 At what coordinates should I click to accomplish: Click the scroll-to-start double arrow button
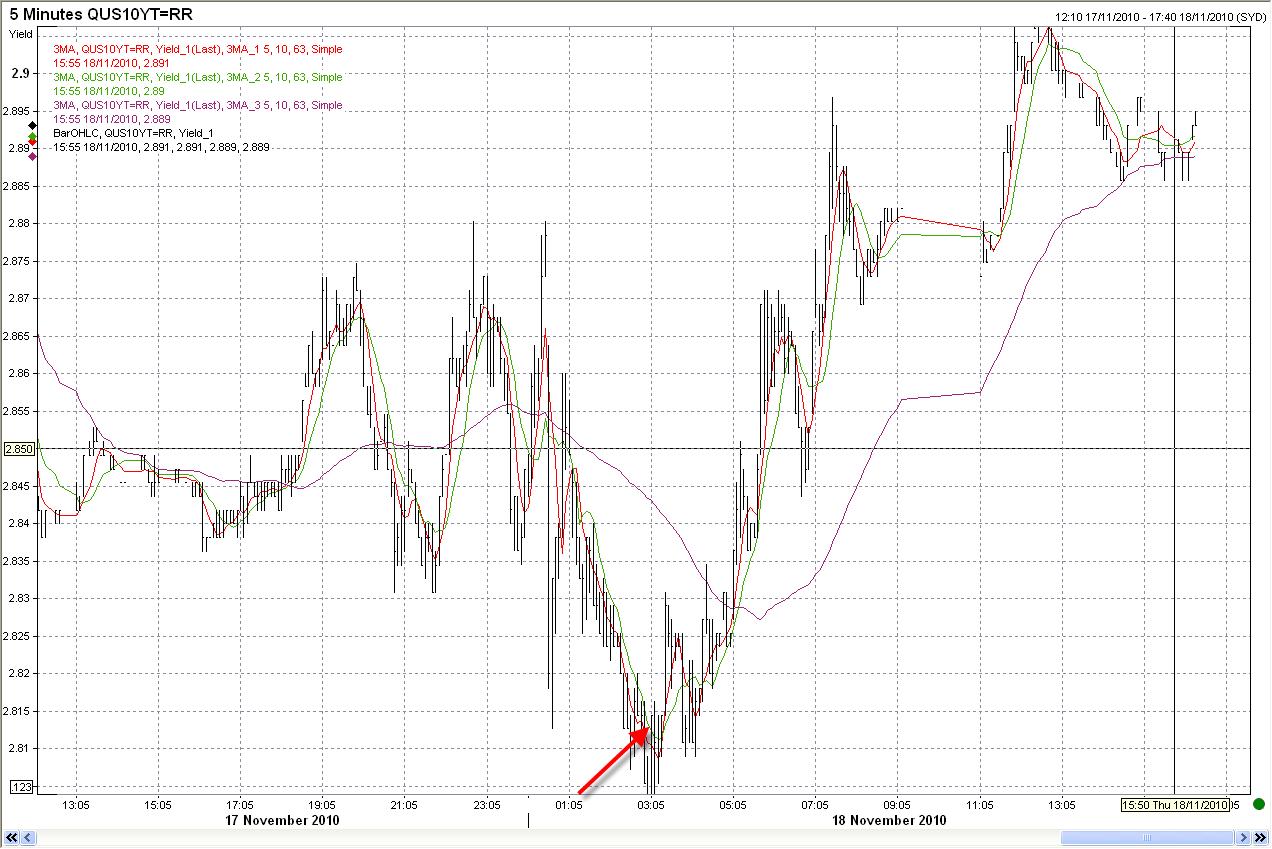click(x=11, y=838)
